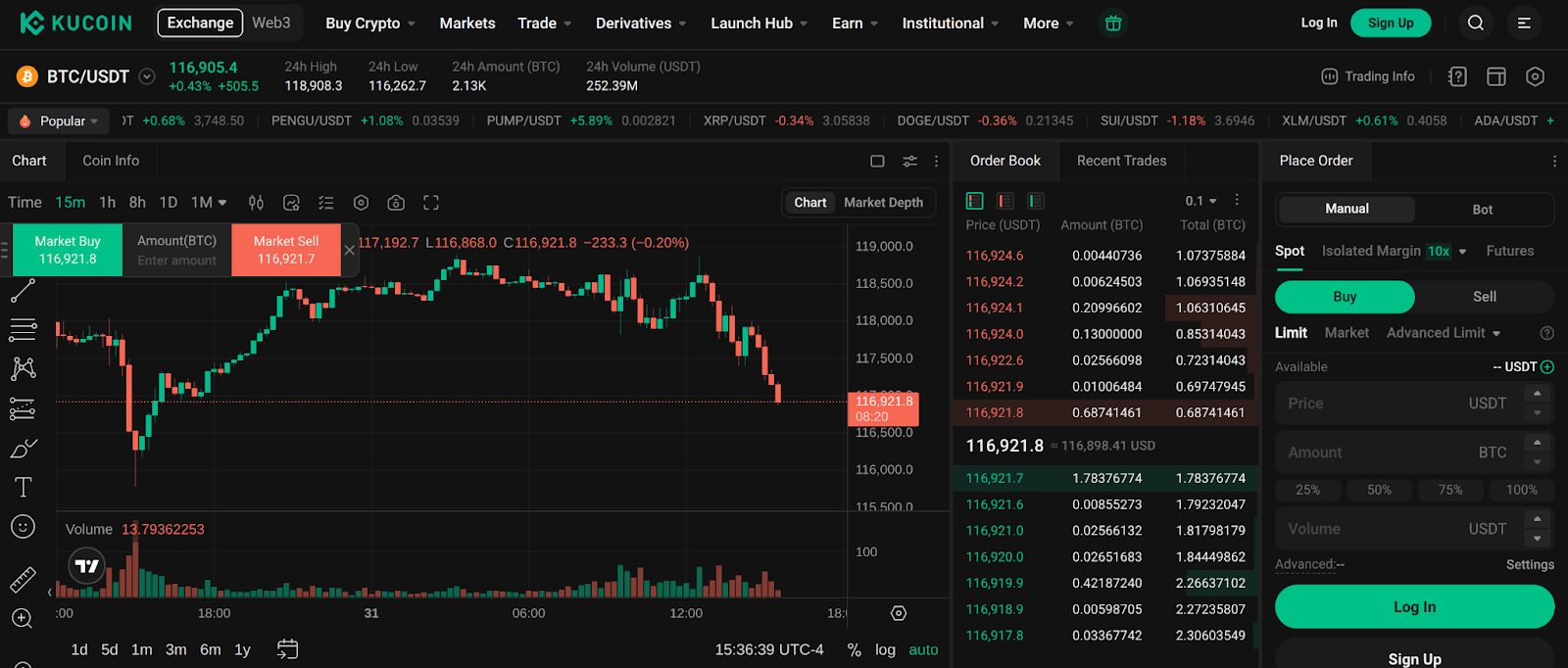This screenshot has height=668, width=1568.
Task: Open chart panel three-dot menu
Action: tap(937, 161)
